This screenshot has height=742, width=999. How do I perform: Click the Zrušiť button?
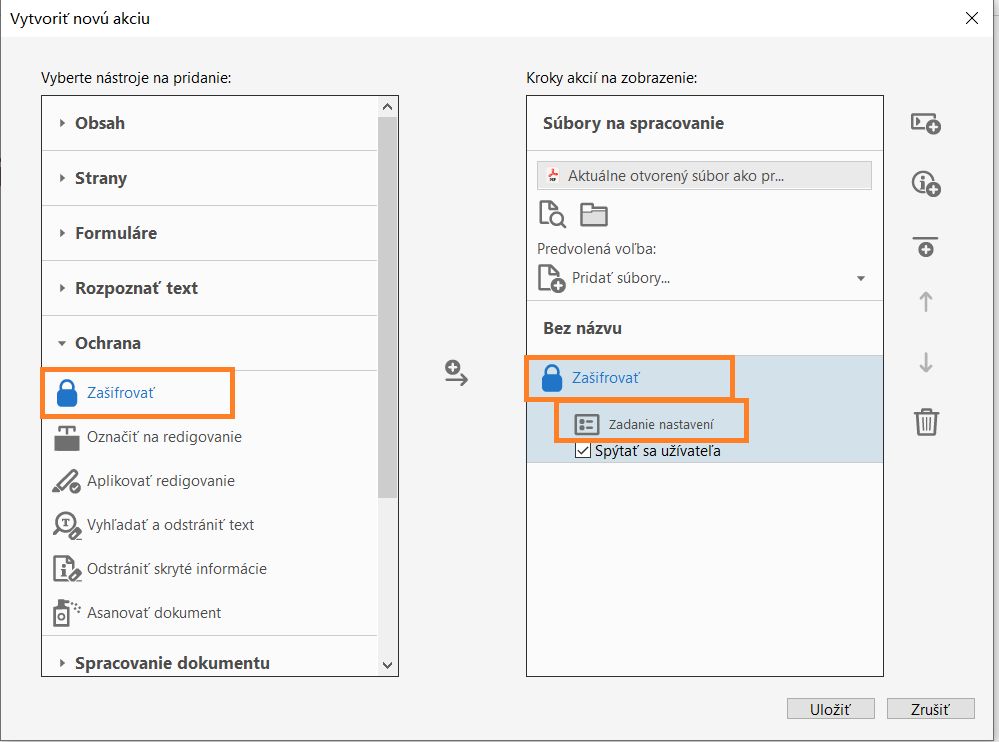930,709
